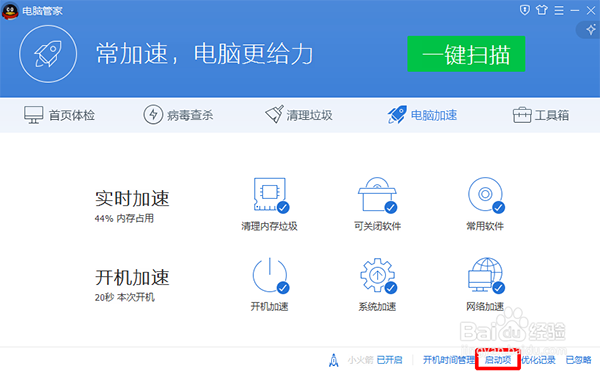The width and height of the screenshot is (600, 371).
Task: Click the 常用软件 disc icon
Action: 486,195
